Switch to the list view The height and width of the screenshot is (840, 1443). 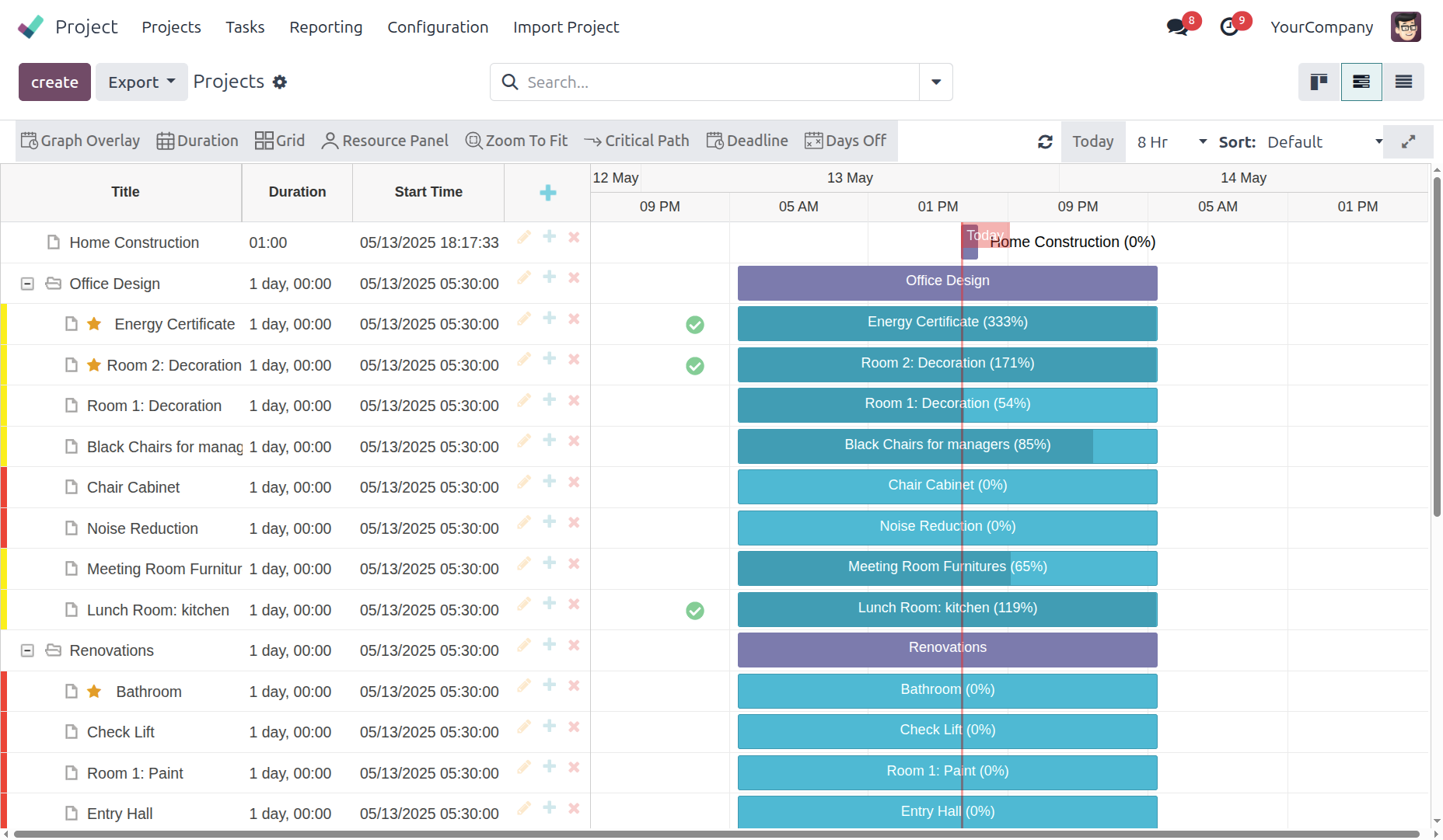pyautogui.click(x=1403, y=82)
